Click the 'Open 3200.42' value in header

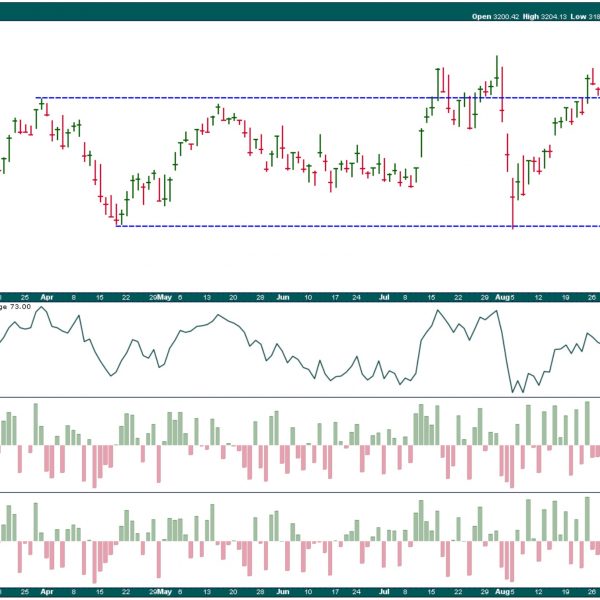tap(495, 16)
